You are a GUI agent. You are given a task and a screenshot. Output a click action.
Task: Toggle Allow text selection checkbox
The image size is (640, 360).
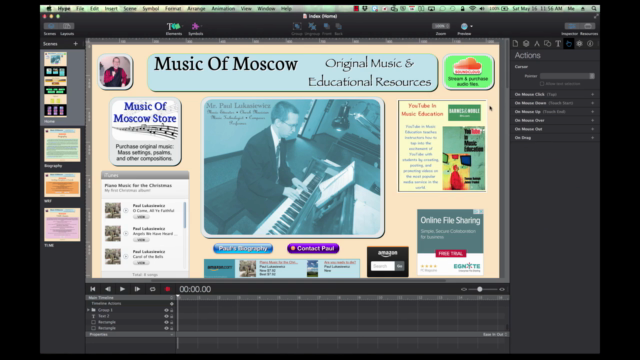click(x=542, y=84)
